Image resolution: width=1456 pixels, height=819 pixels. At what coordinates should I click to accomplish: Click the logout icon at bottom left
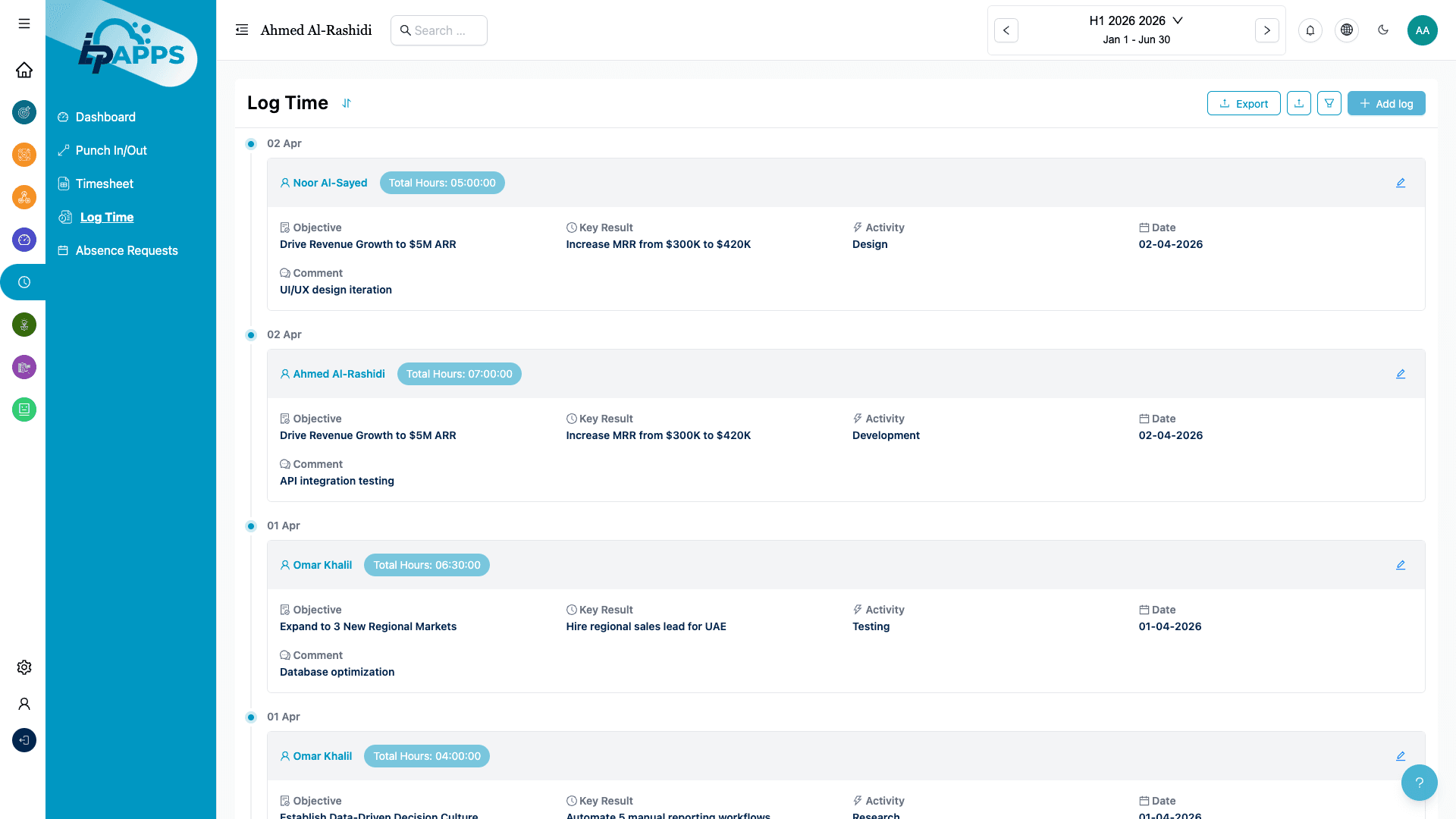(24, 740)
